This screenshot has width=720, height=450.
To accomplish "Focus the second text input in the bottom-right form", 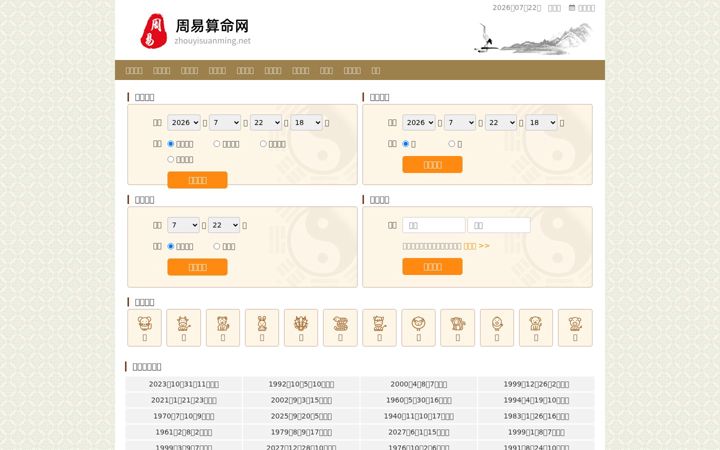I will pyautogui.click(x=499, y=225).
